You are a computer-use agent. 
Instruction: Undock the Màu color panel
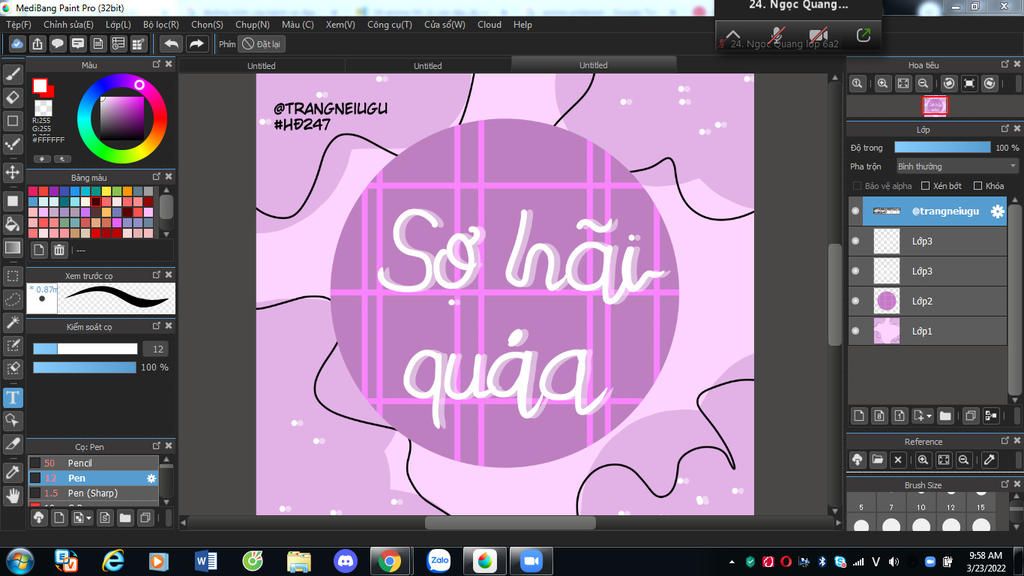point(157,64)
